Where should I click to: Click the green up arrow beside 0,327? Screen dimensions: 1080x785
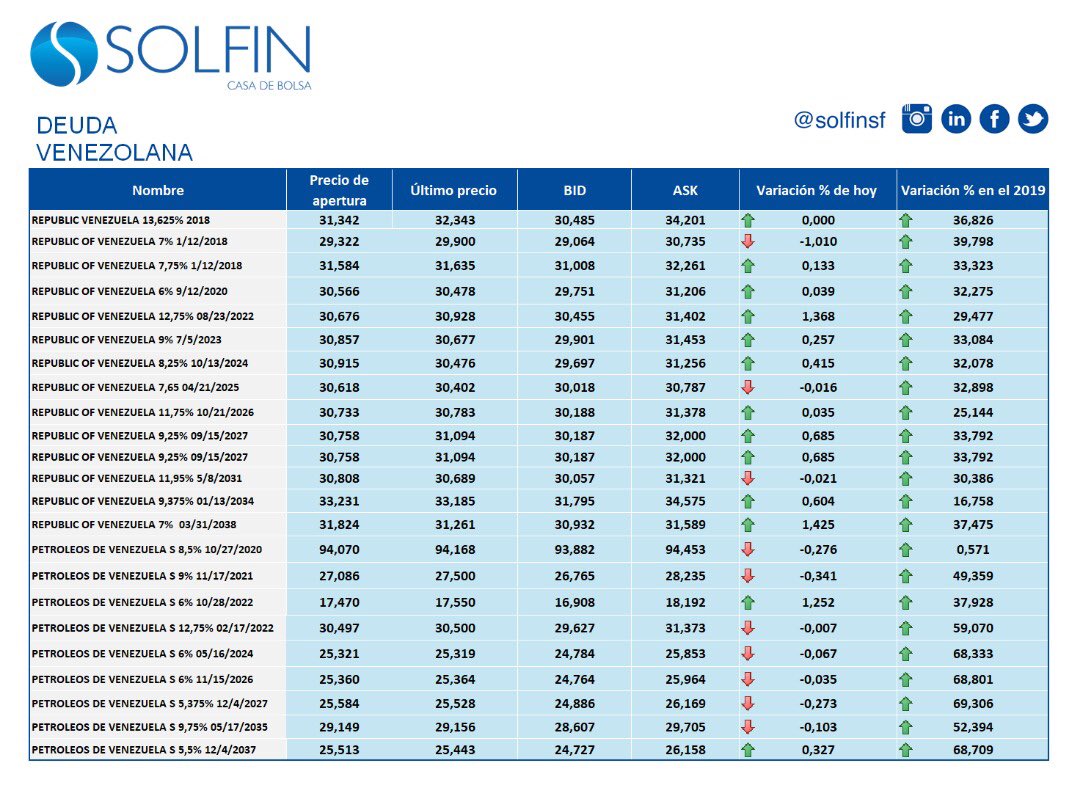point(748,750)
